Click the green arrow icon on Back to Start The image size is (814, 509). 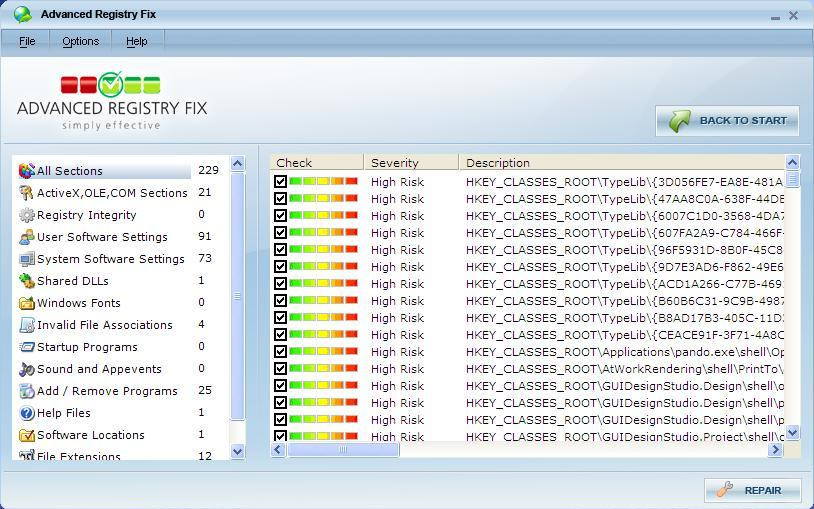click(680, 120)
